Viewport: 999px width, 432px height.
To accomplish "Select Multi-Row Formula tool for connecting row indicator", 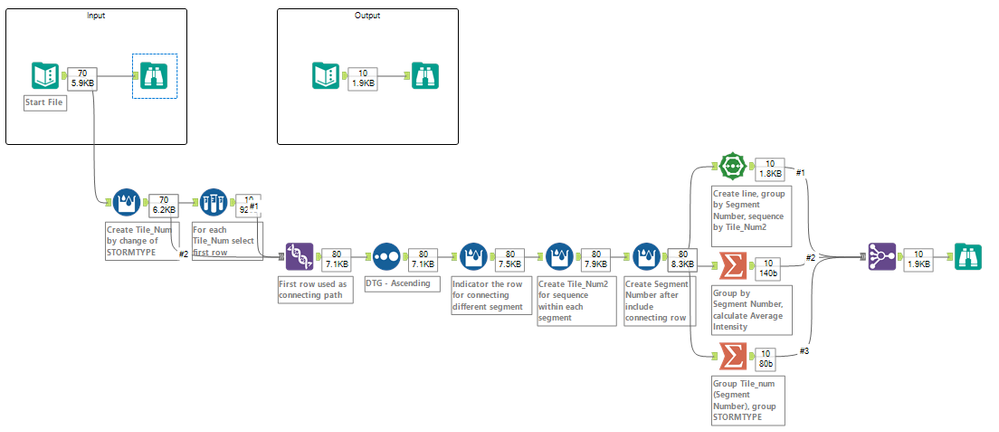I will pos(473,256).
